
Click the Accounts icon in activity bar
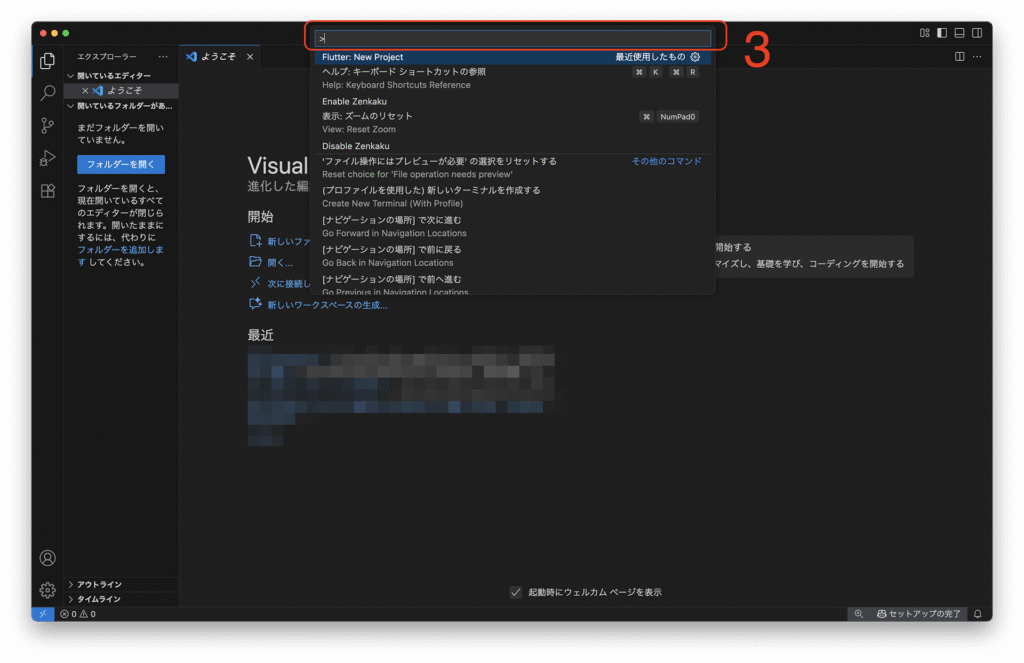coord(46,557)
